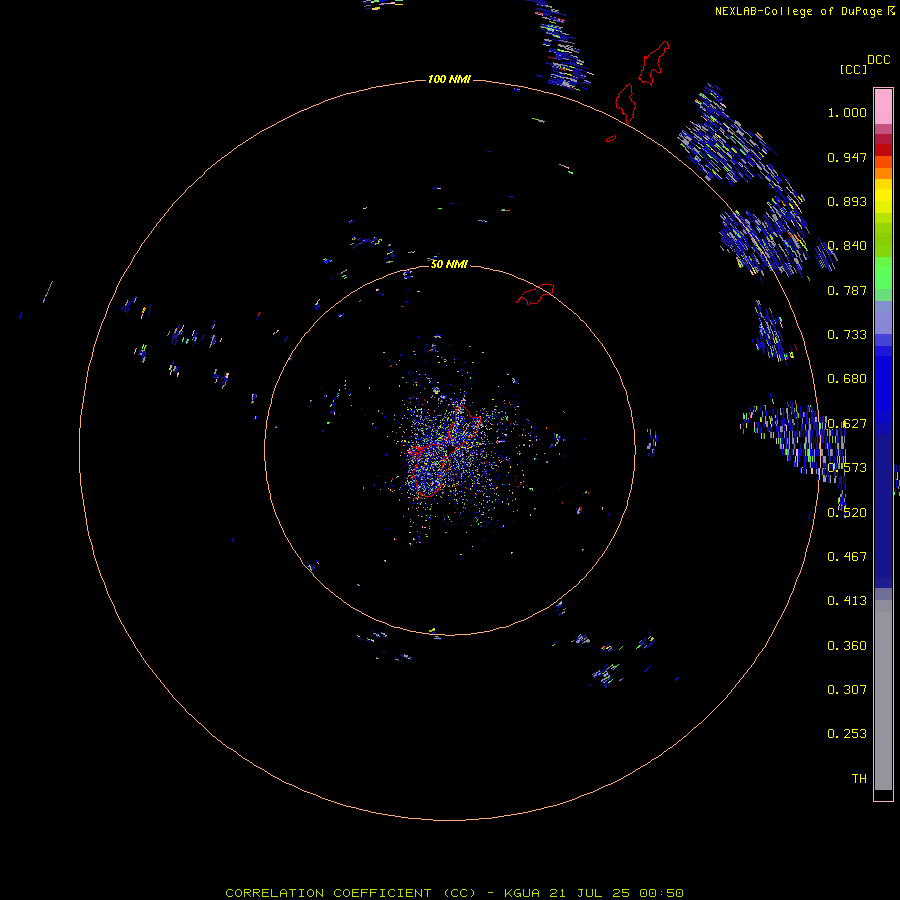Click the 0.947 scale value

[x=847, y=157]
